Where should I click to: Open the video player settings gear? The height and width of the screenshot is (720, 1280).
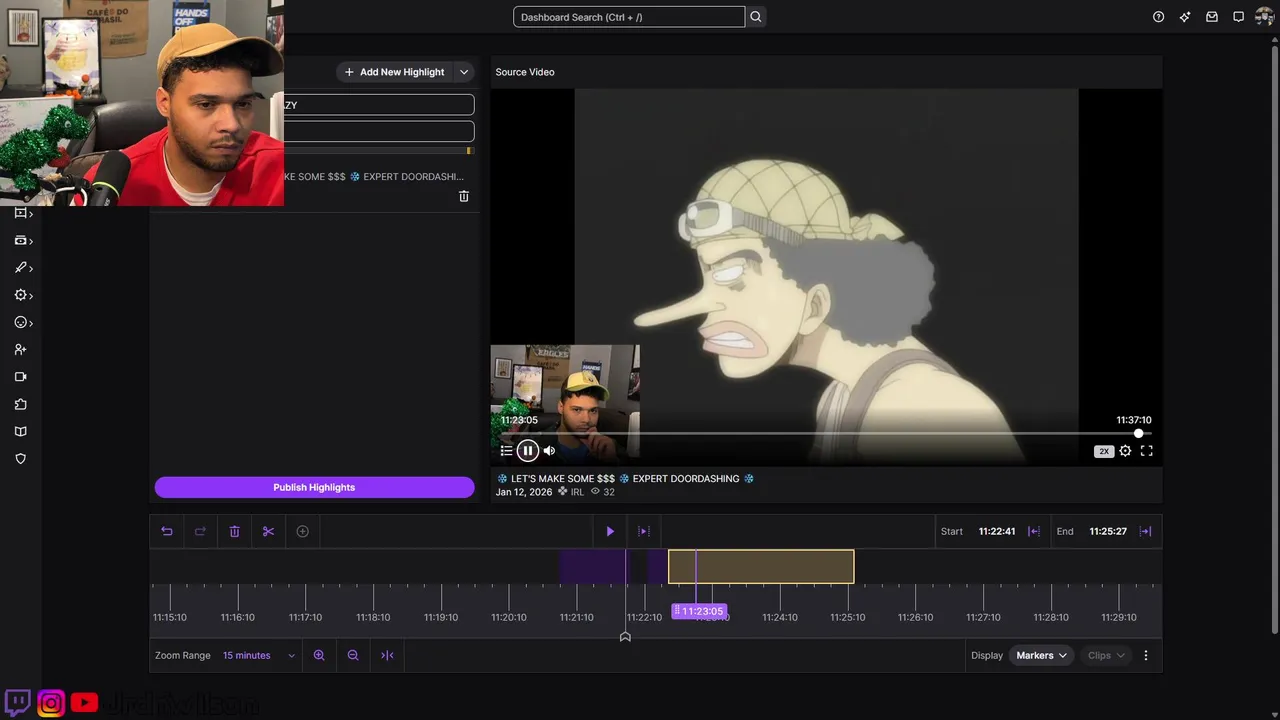[x=1125, y=451]
